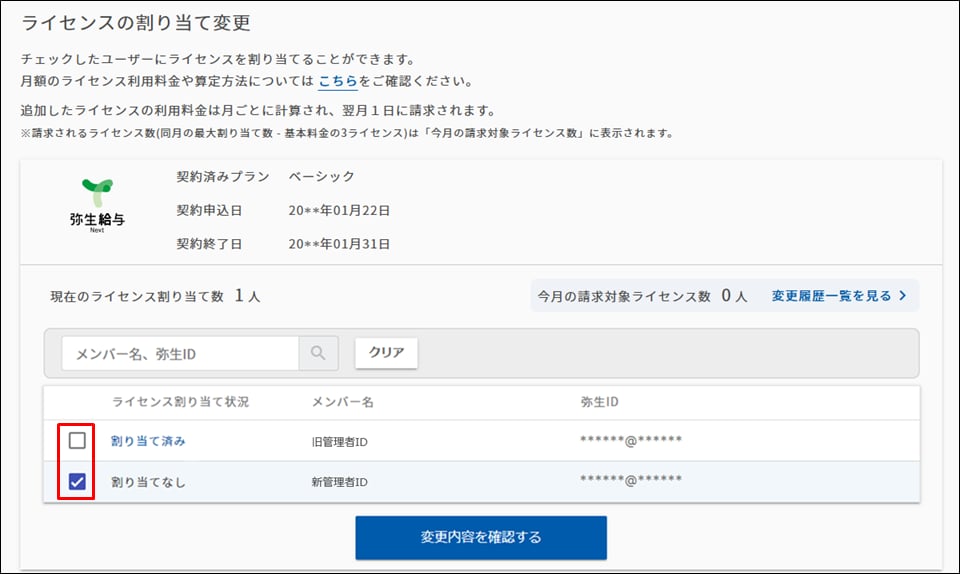
Task: Click the masked 弥生ID in 新管理者ID row
Action: 631,481
